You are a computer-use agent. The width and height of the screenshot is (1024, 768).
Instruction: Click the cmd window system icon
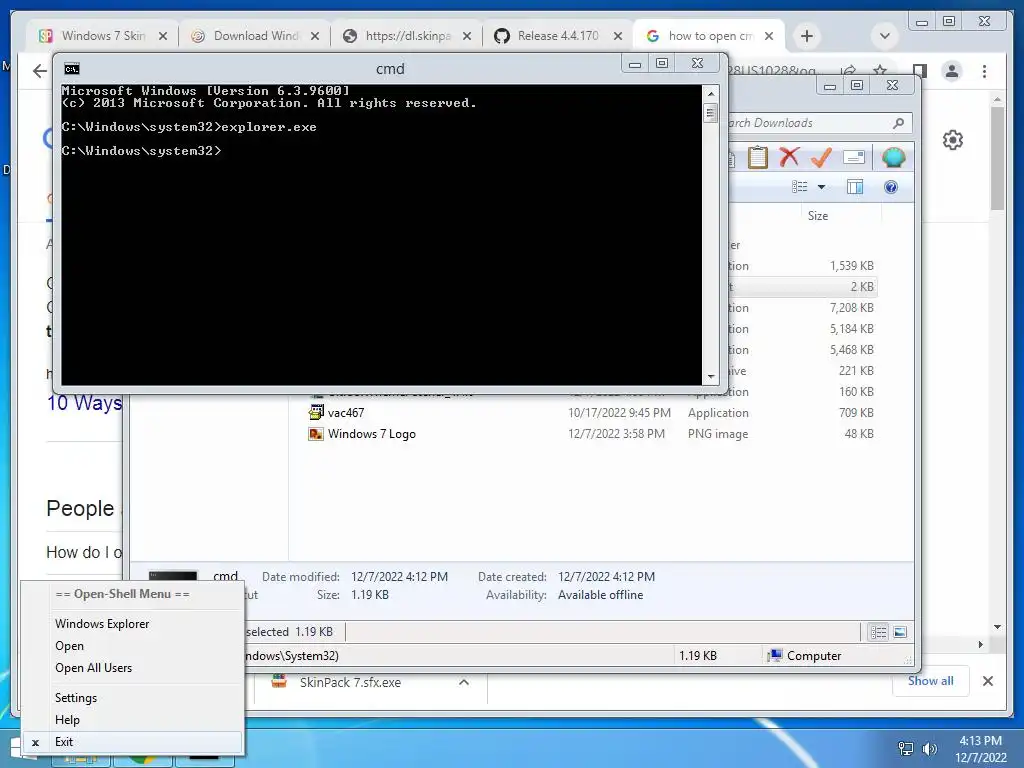71,69
